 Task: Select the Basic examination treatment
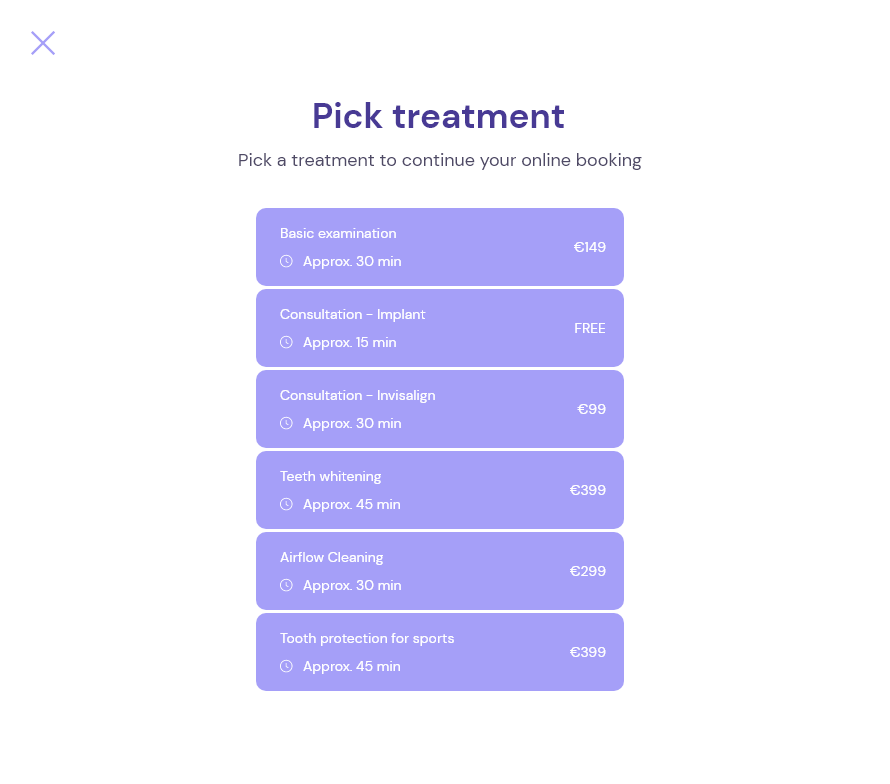pyautogui.click(x=439, y=247)
